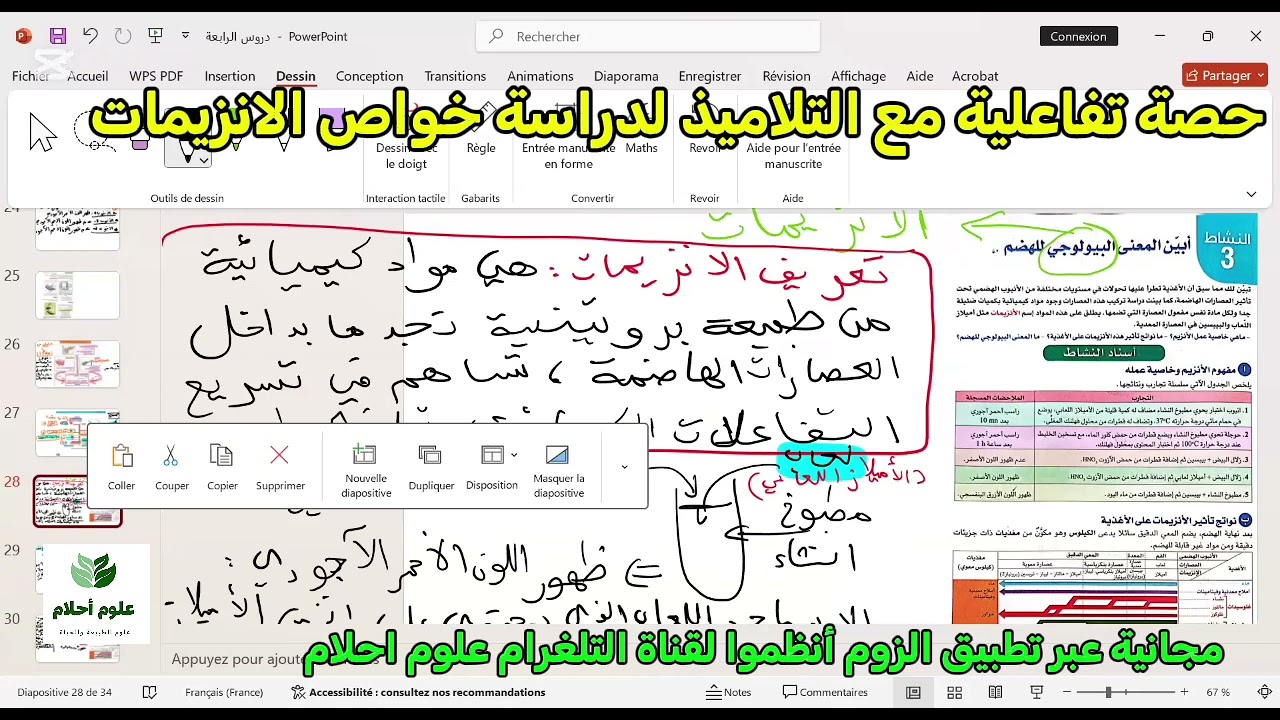Open the Animations tab

540,76
